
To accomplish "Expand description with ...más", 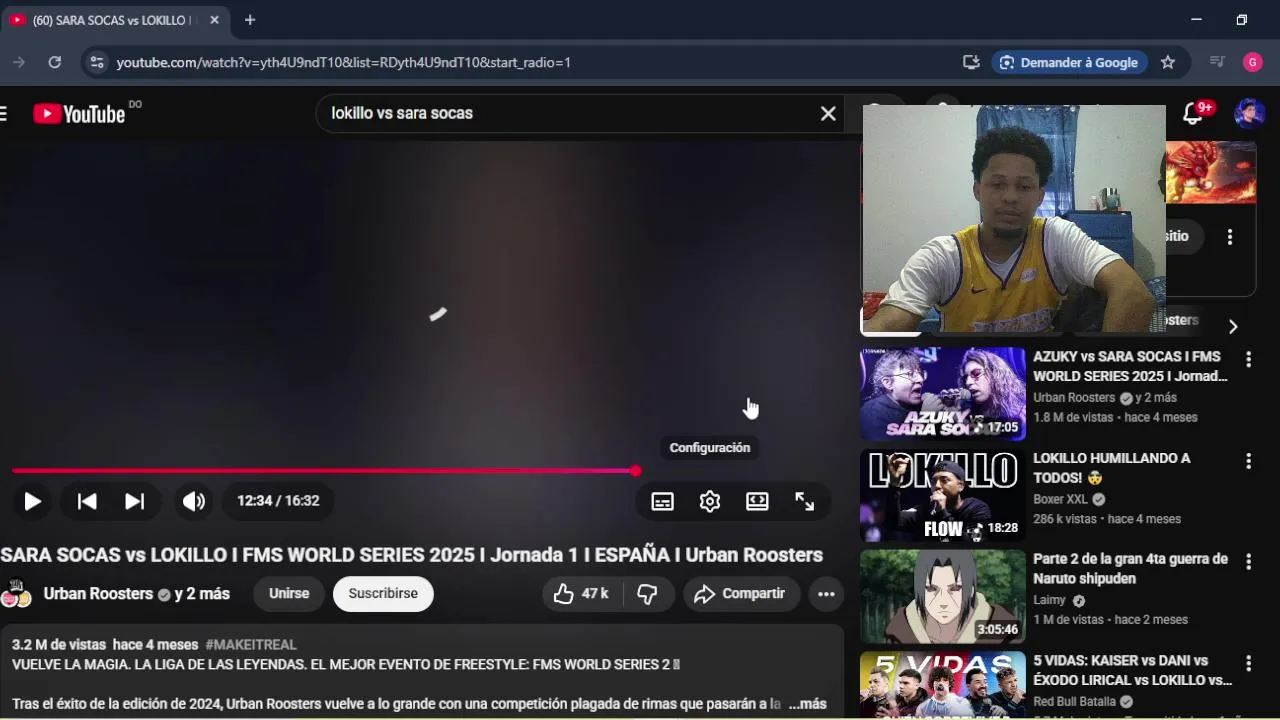I will pos(808,704).
